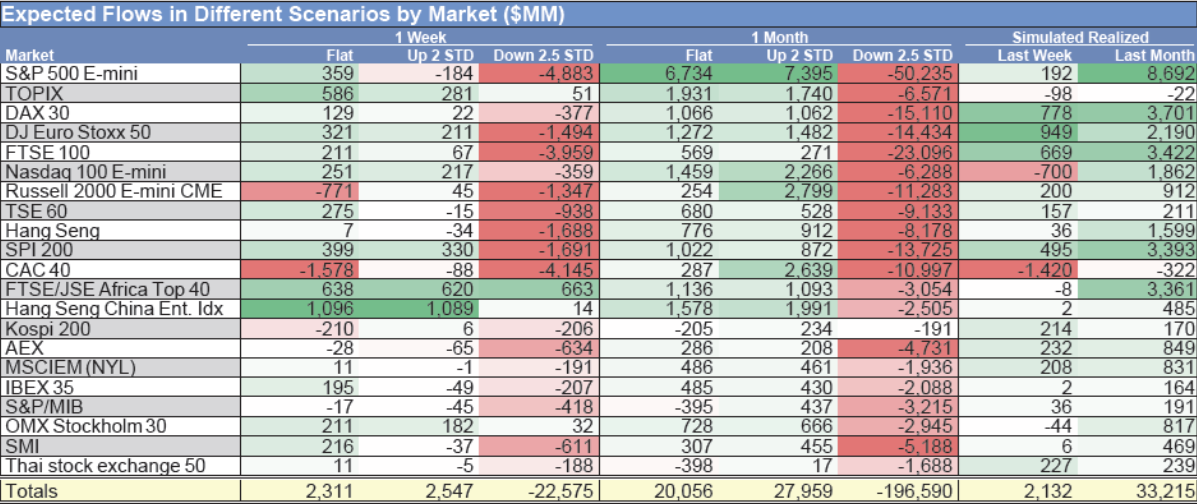
Task: Select the 'DAX 30' row label
Action: 34,113
